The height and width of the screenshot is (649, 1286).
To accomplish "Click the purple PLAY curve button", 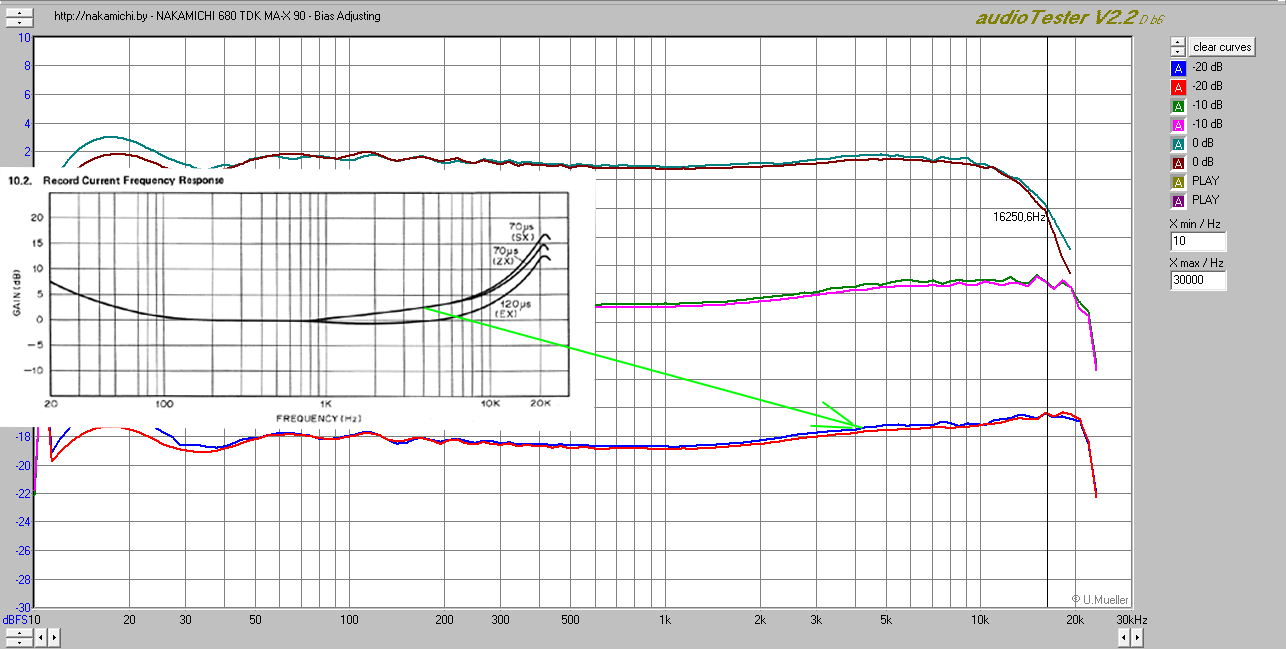I will tap(1178, 201).
